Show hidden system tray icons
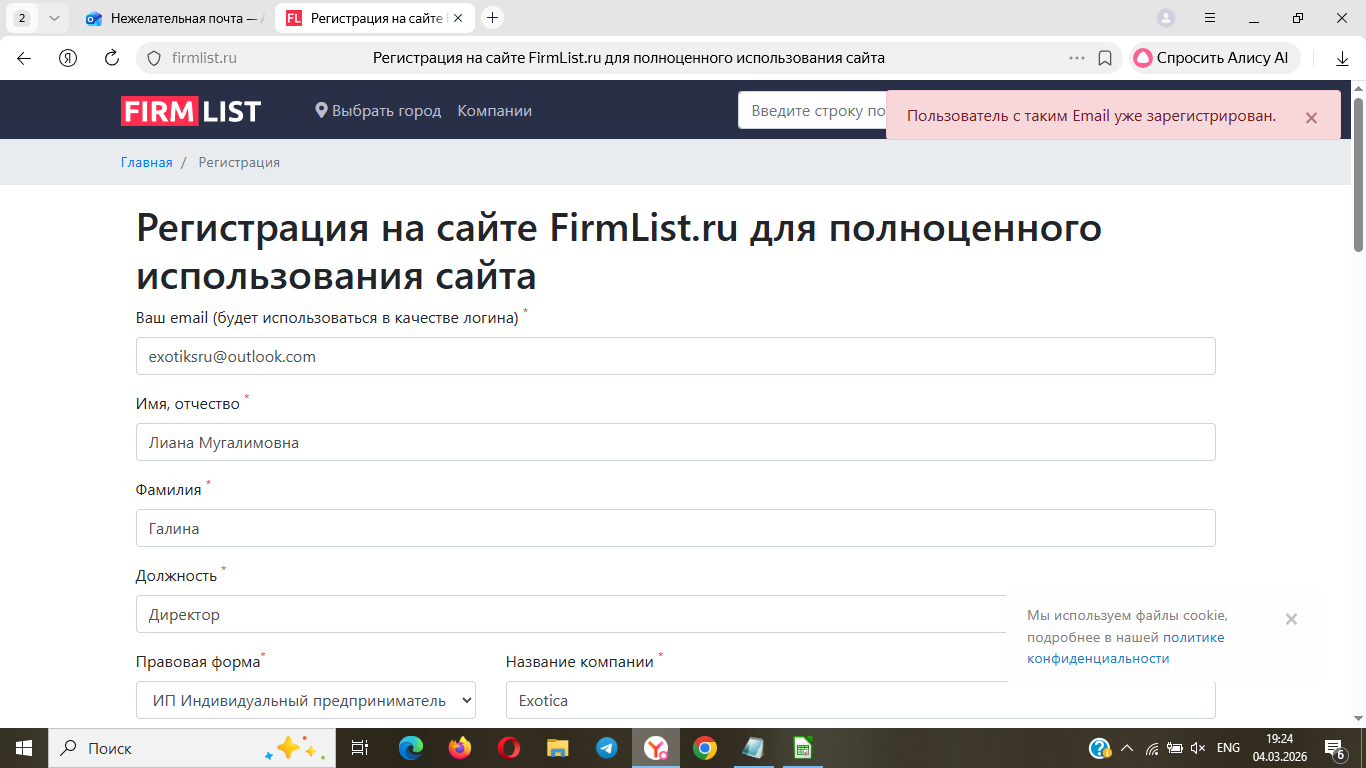Image resolution: width=1366 pixels, height=768 pixels. coord(1127,748)
